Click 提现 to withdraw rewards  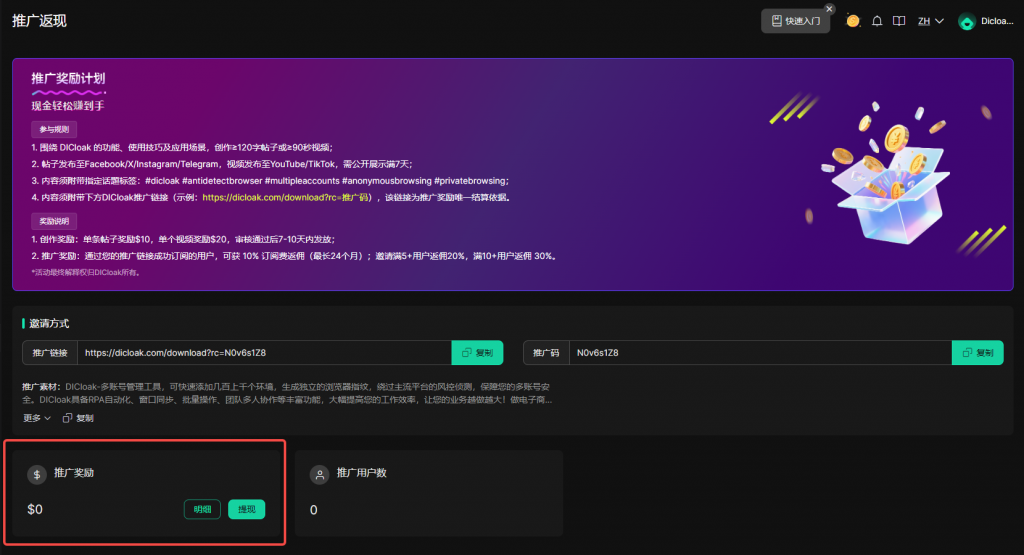click(x=246, y=509)
